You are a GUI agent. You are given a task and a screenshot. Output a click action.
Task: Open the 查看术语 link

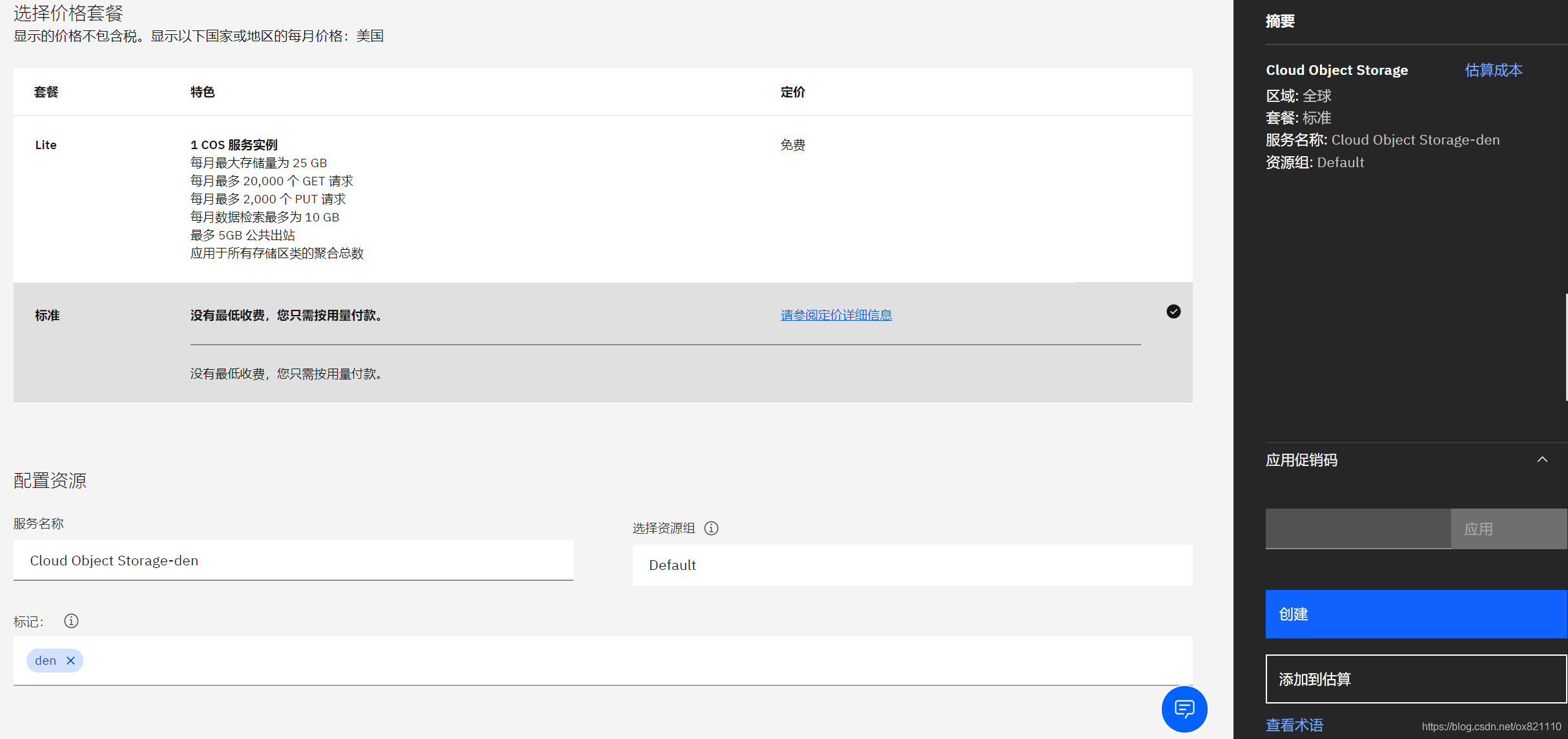tap(1294, 725)
